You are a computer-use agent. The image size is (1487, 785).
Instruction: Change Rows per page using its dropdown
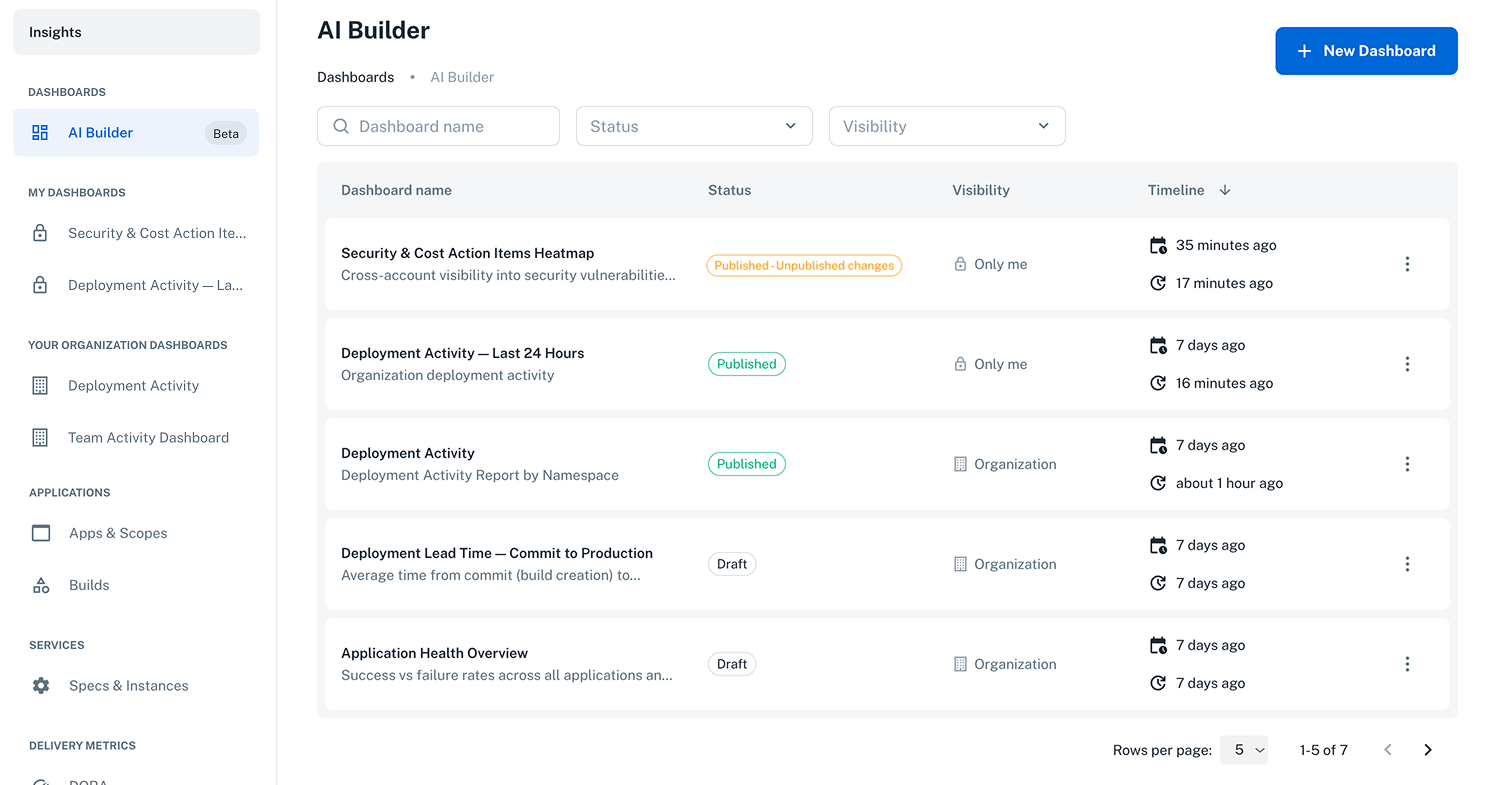coord(1244,749)
